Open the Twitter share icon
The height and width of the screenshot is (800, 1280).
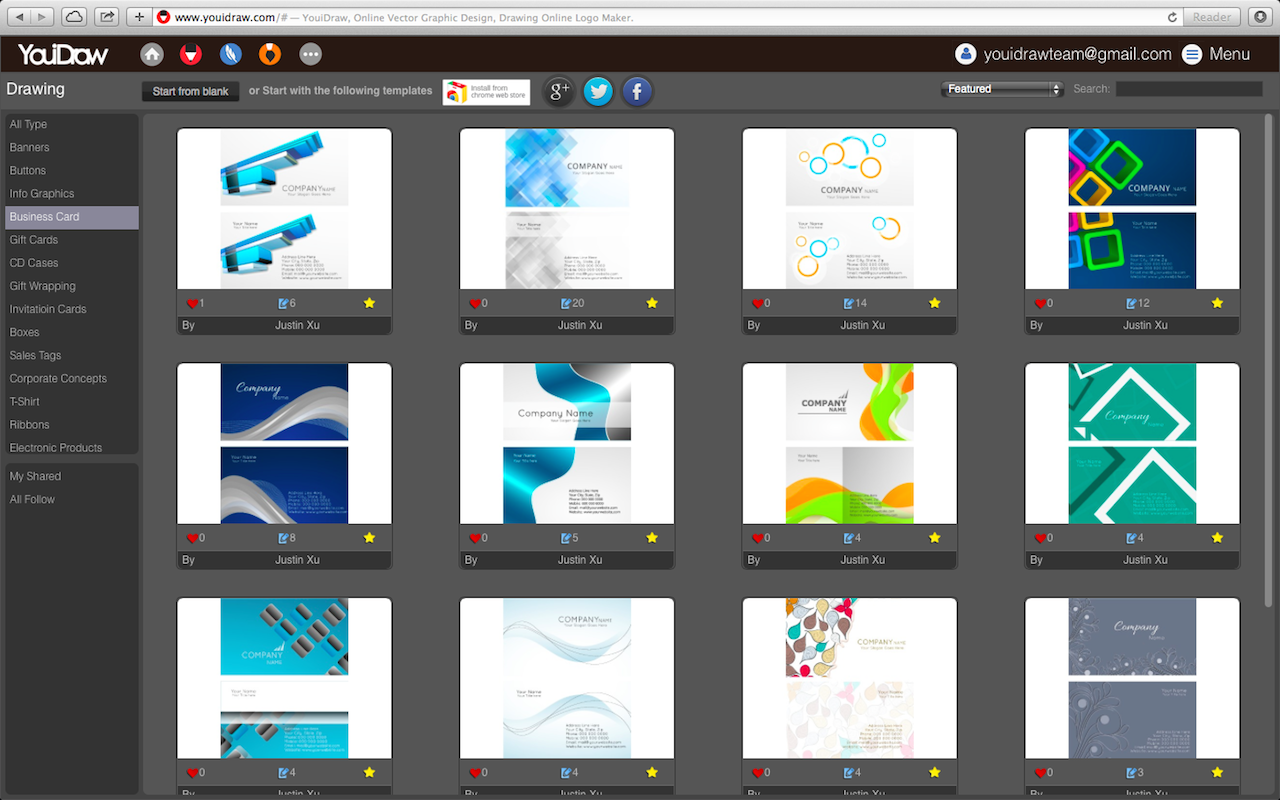[598, 90]
